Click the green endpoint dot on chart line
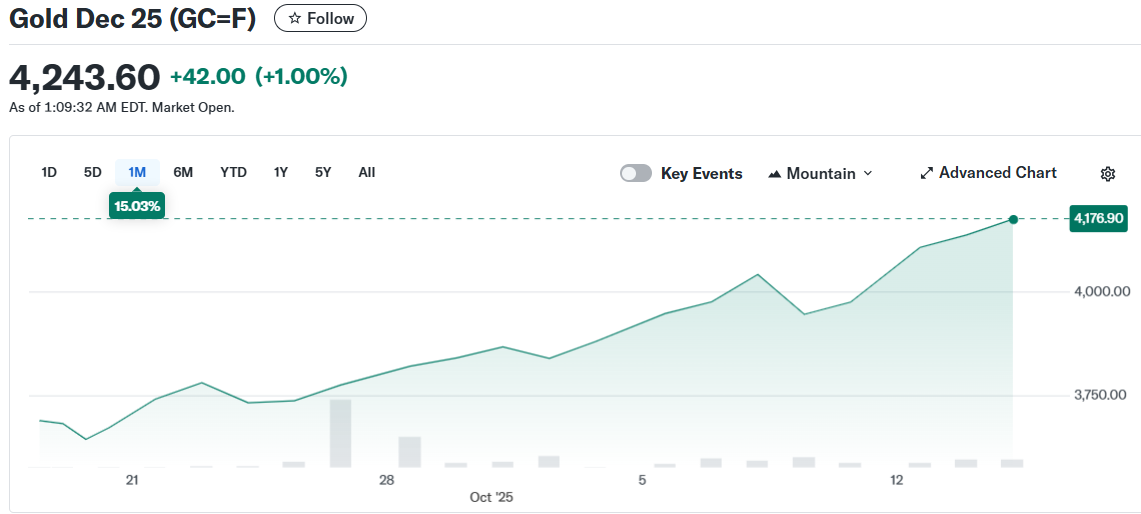 pos(1013,219)
